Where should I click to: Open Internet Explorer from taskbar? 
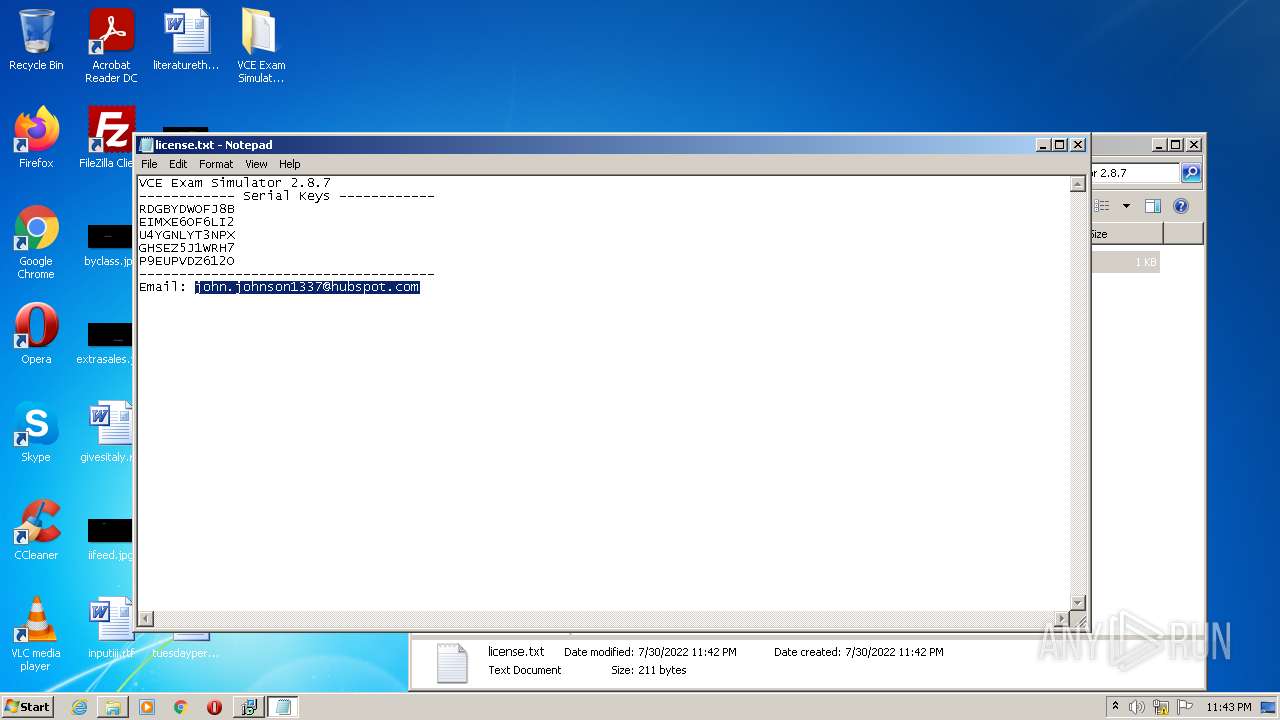[x=79, y=707]
